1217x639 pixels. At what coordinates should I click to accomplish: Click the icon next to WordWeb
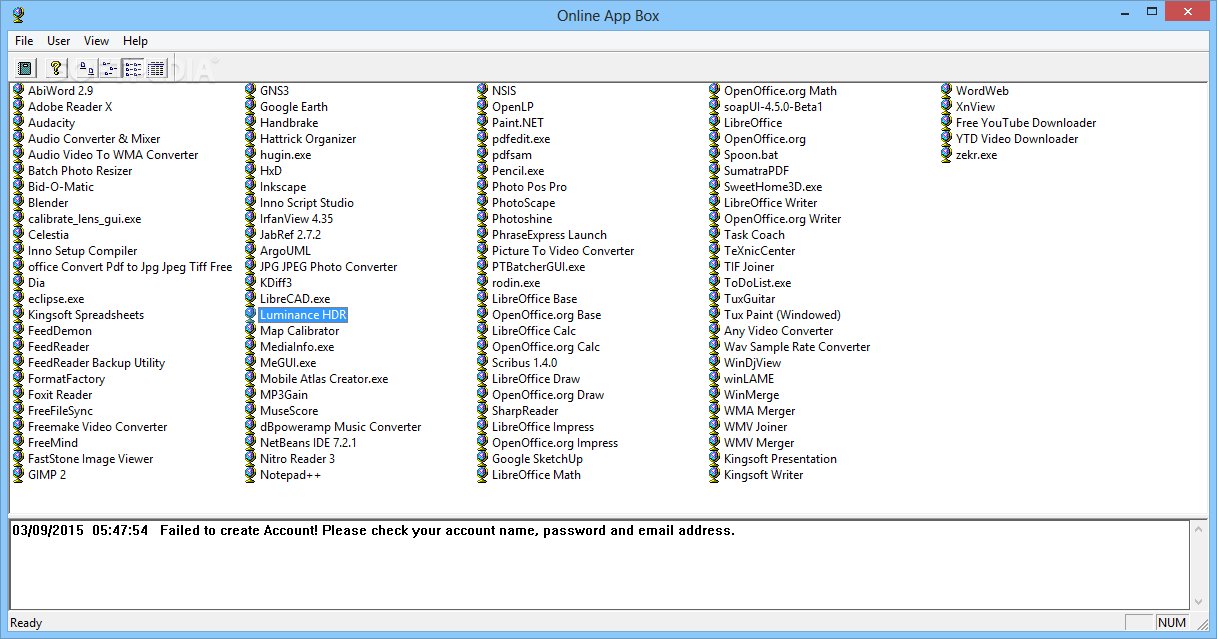click(946, 91)
